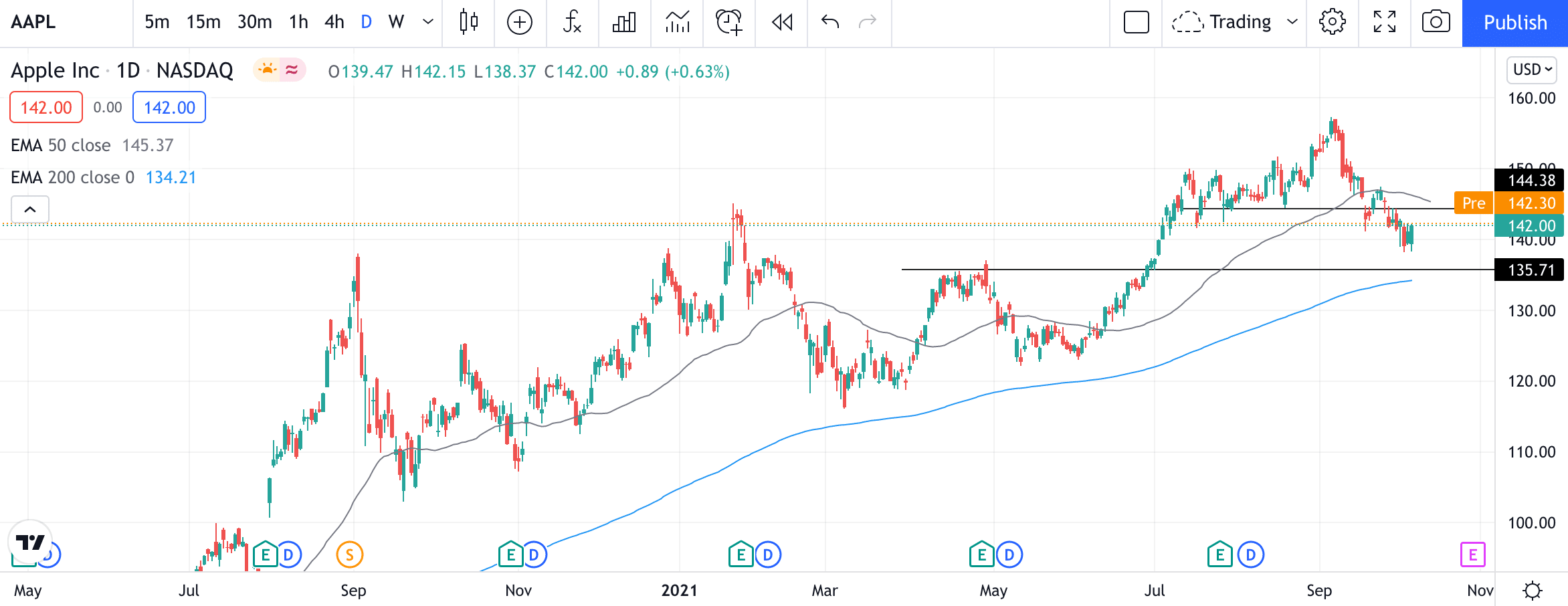The height and width of the screenshot is (606, 1568).
Task: Click the red sell price 142.00
Action: coord(46,107)
